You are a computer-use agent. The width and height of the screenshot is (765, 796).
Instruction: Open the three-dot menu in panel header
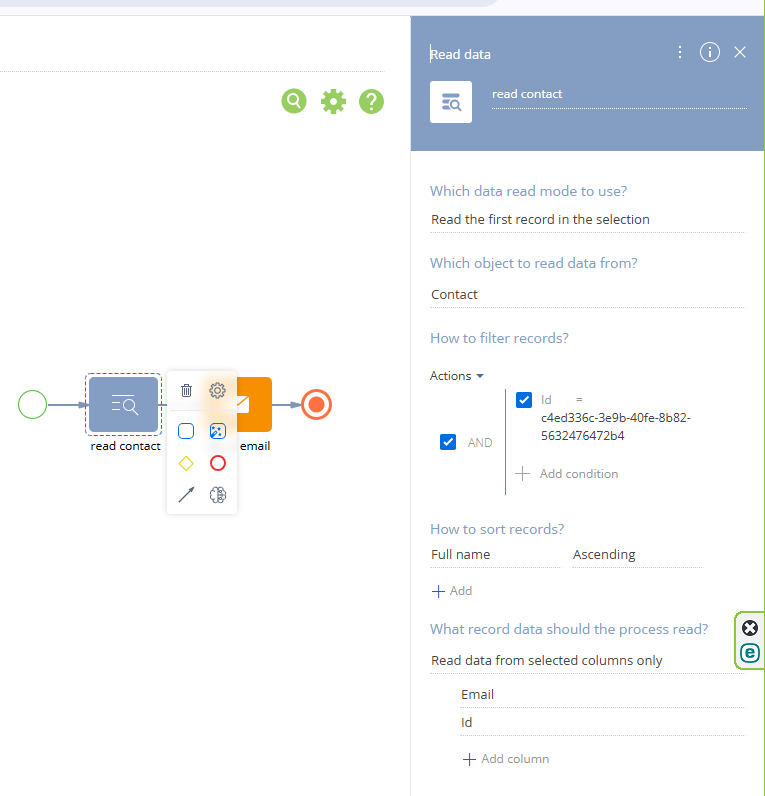pos(680,52)
